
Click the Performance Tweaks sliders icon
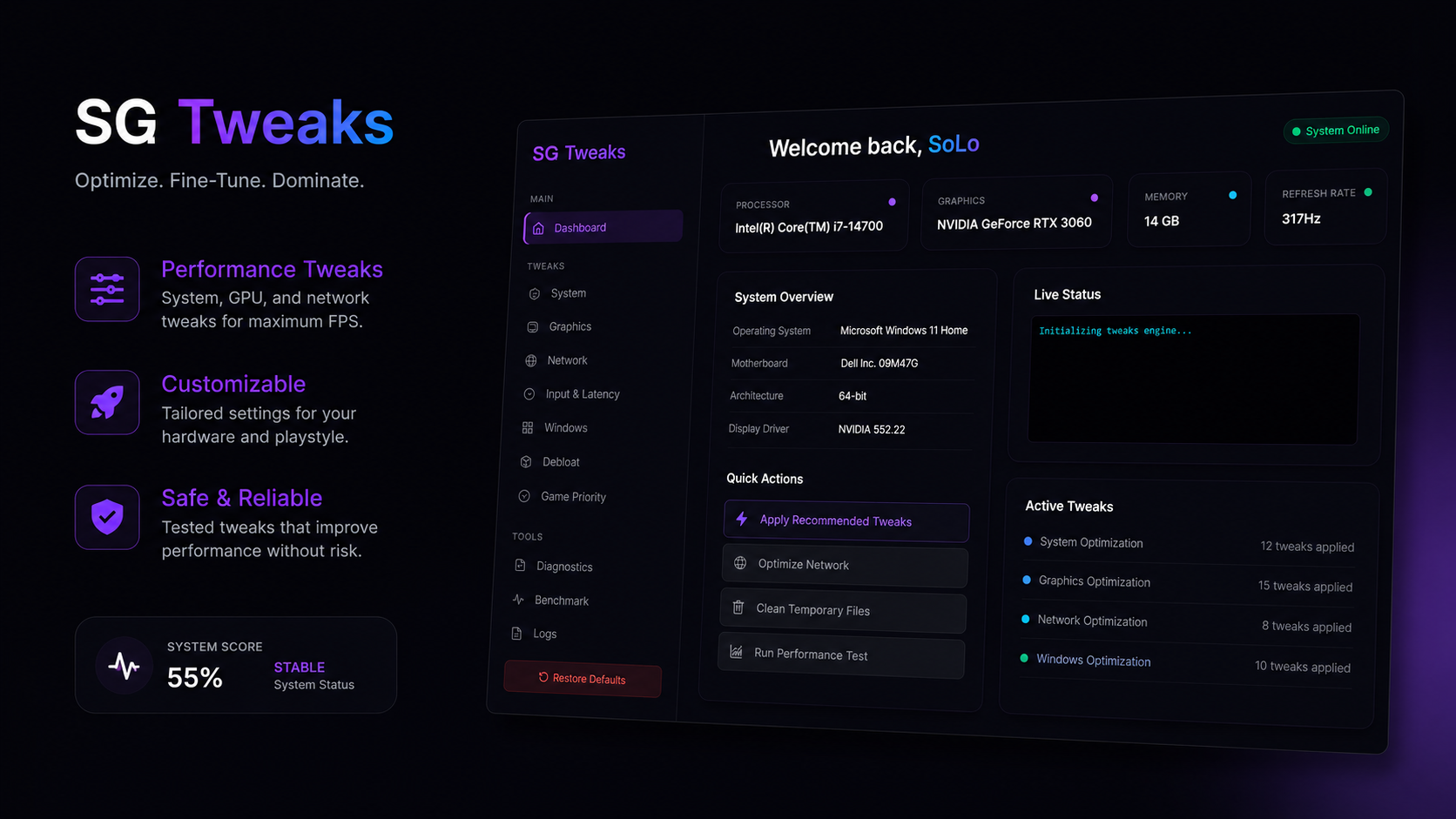click(x=107, y=289)
